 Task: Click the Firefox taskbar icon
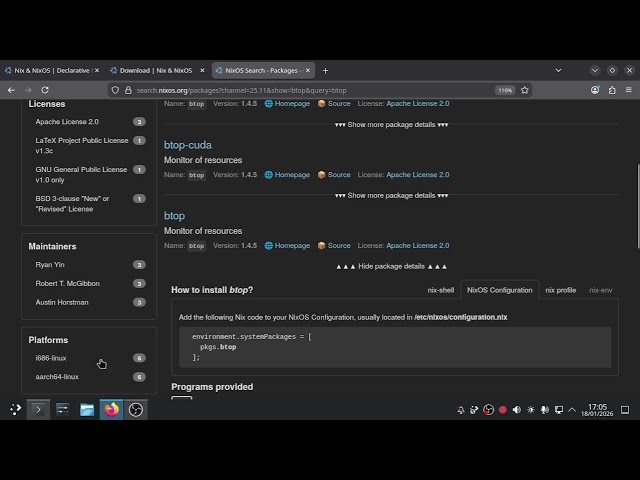click(111, 409)
